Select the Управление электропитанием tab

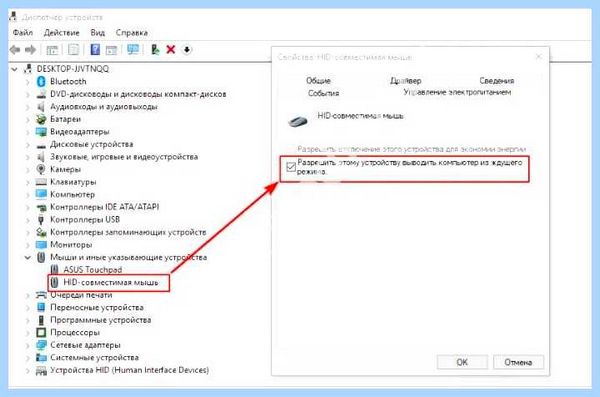tap(457, 92)
